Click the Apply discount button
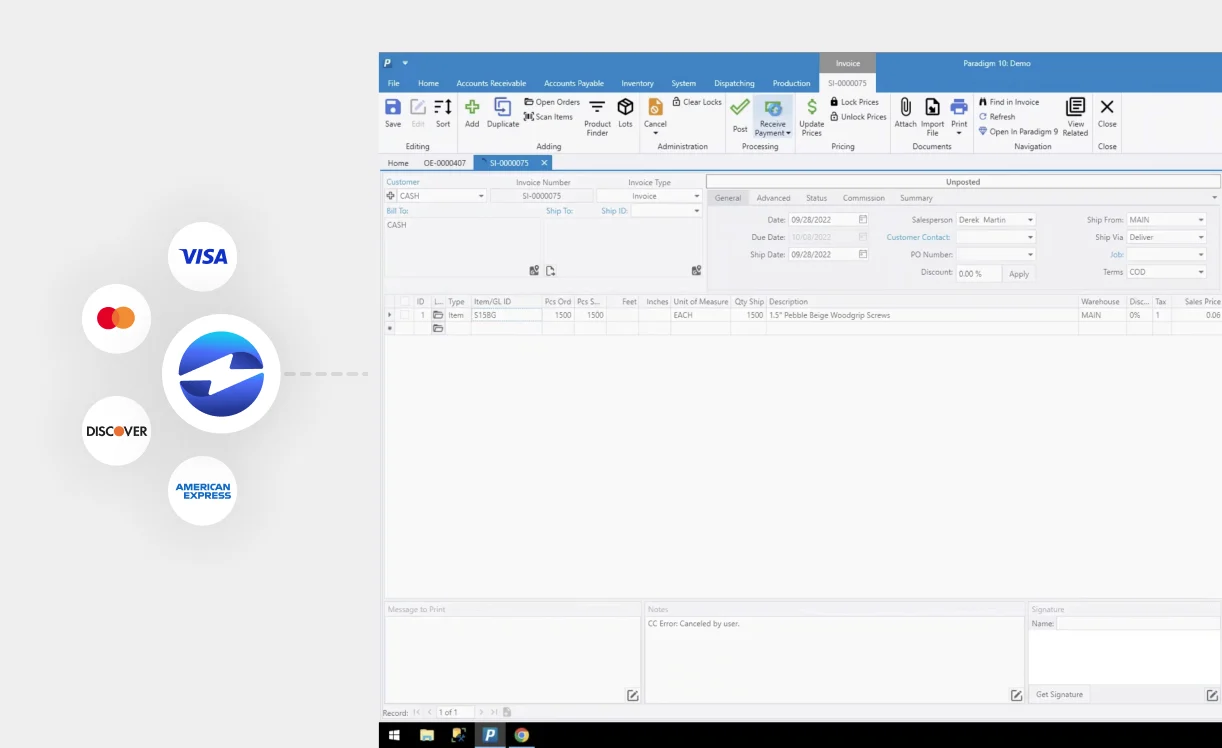The height and width of the screenshot is (748, 1222). (1019, 273)
